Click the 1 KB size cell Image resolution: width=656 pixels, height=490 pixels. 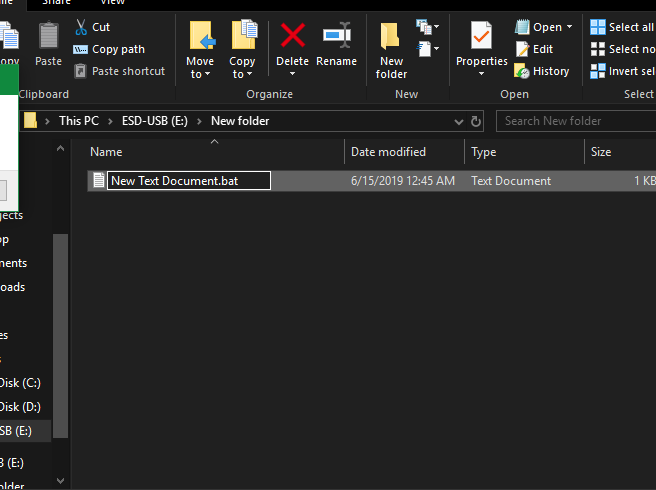pos(645,181)
